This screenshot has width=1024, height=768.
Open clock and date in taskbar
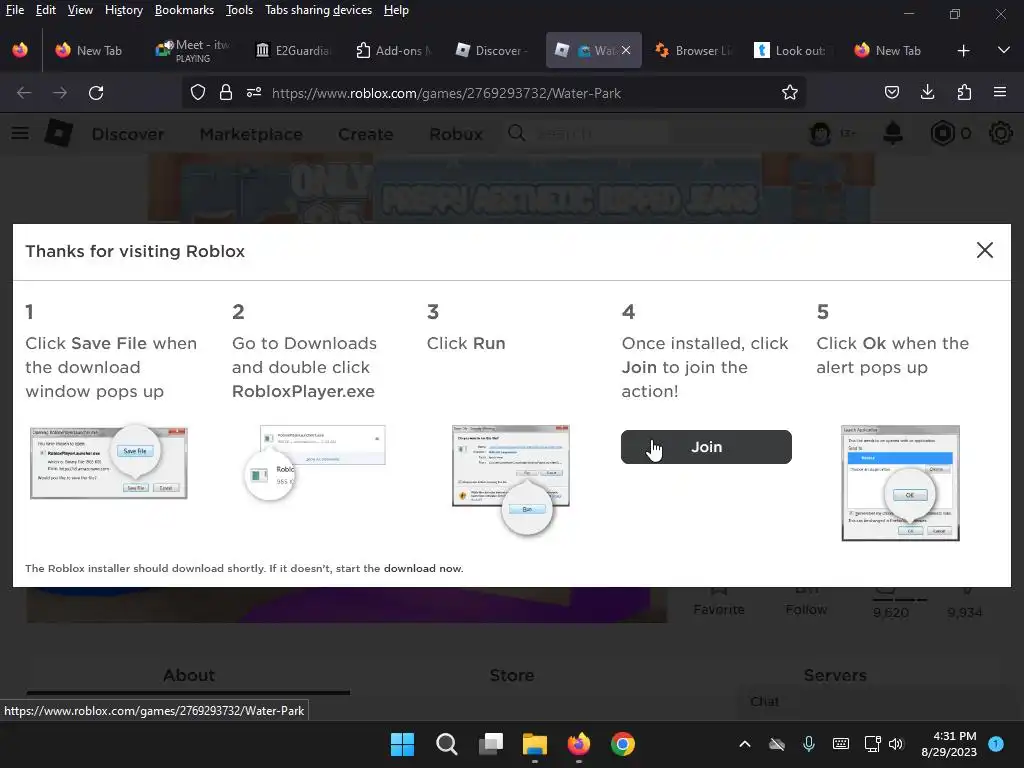pos(949,744)
